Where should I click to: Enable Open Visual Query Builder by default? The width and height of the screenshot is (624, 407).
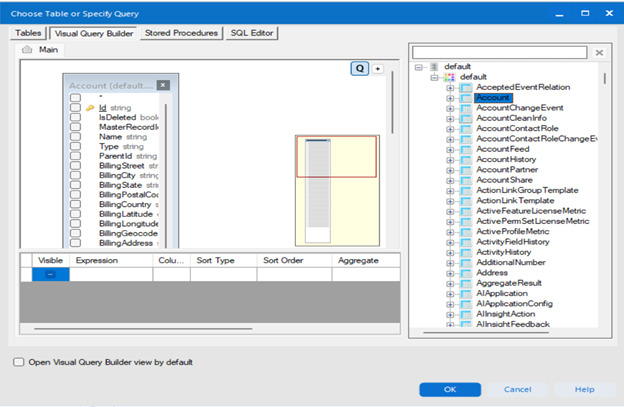[x=19, y=362]
